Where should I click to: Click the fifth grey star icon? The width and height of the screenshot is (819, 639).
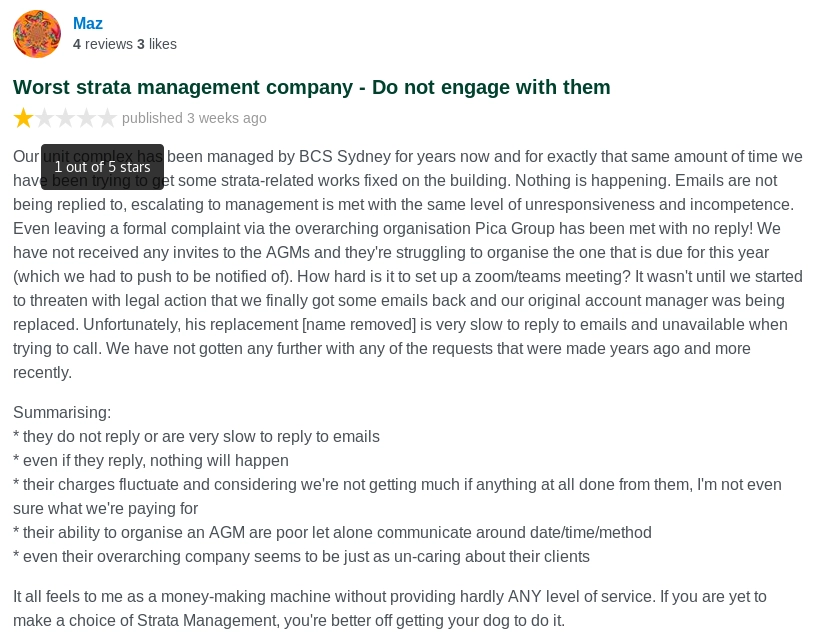point(107,118)
